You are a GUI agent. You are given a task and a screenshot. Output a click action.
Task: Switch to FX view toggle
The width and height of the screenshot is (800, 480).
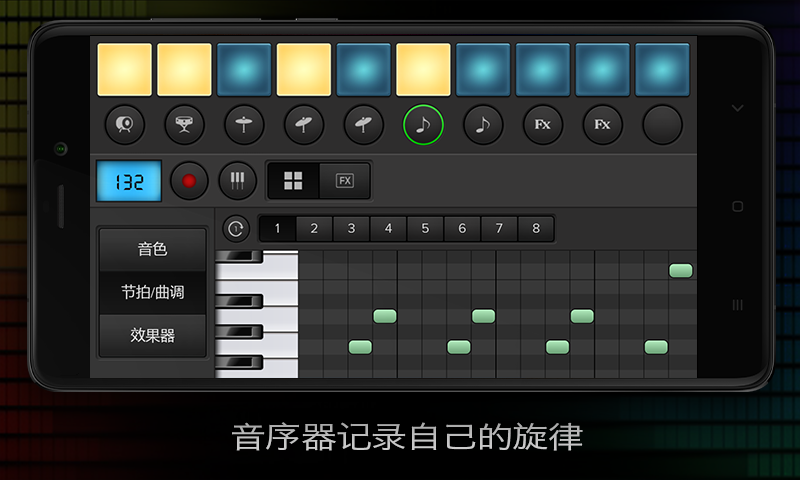(x=345, y=180)
